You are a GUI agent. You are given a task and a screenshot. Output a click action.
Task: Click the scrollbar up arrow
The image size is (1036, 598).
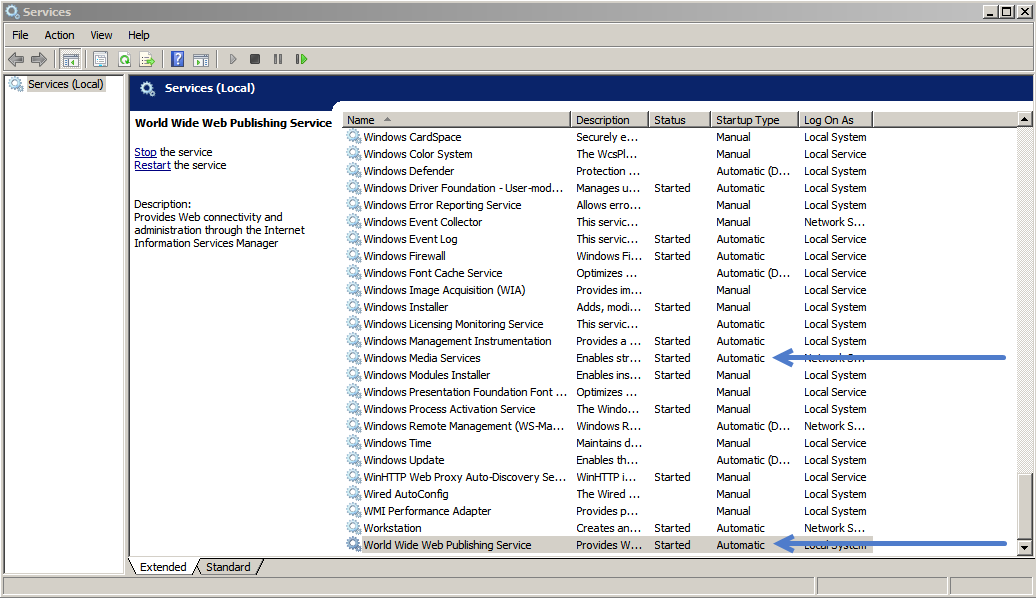coord(1024,120)
